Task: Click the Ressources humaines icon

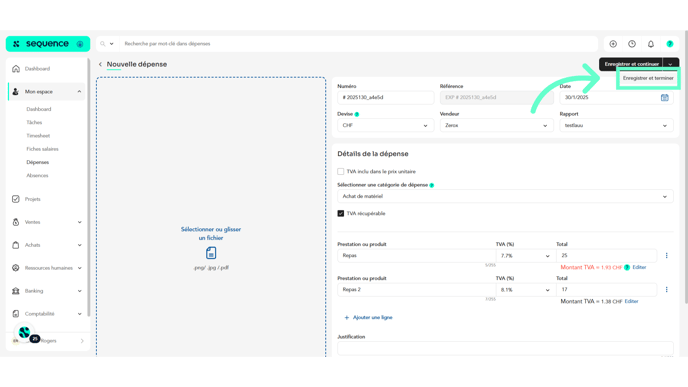Action: (16, 268)
